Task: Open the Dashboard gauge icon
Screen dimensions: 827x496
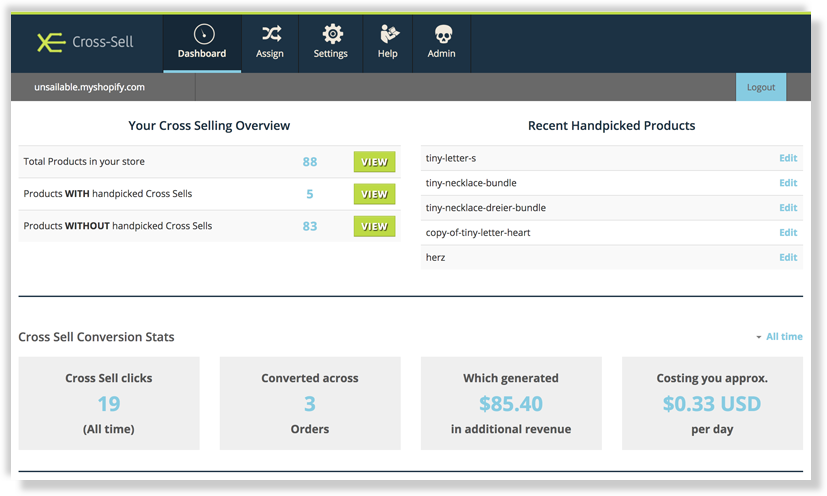Action: [204, 34]
